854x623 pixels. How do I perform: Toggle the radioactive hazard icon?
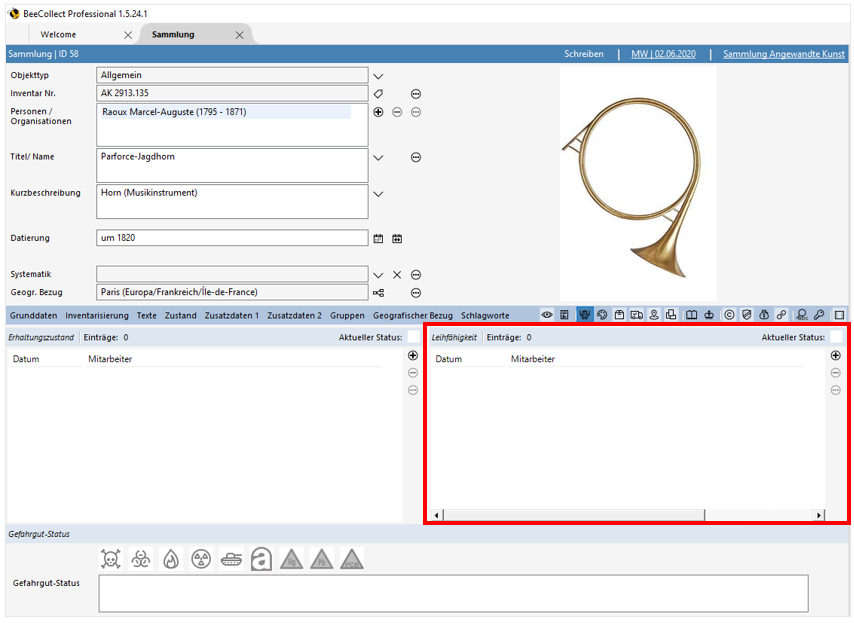coord(201,559)
